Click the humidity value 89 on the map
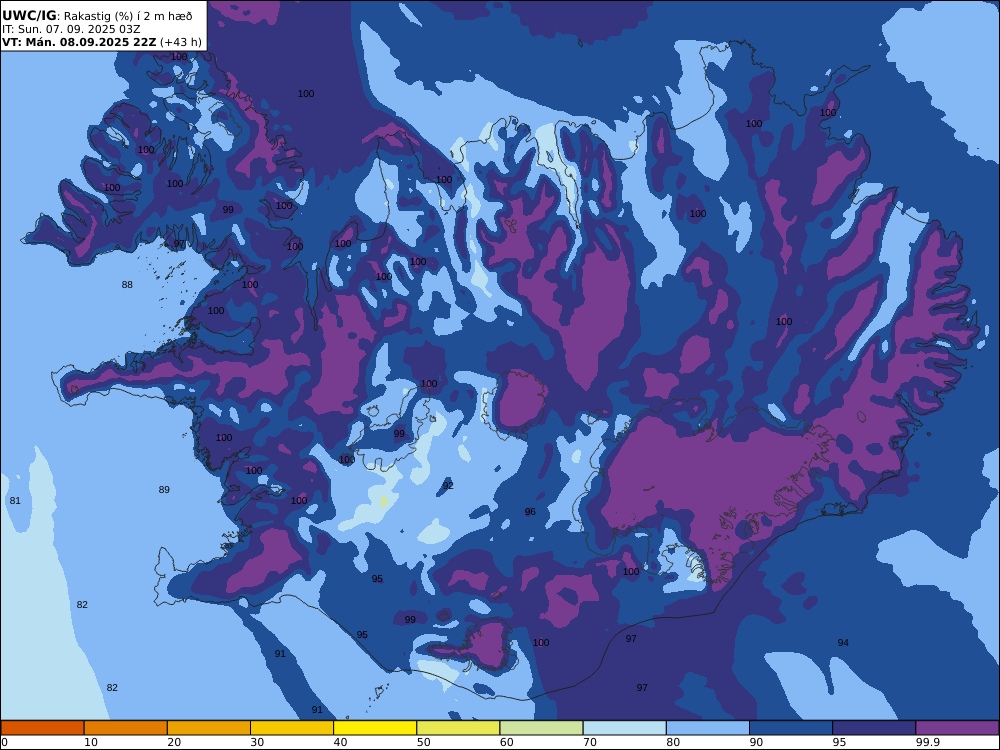This screenshot has height=750, width=1000. point(164,490)
